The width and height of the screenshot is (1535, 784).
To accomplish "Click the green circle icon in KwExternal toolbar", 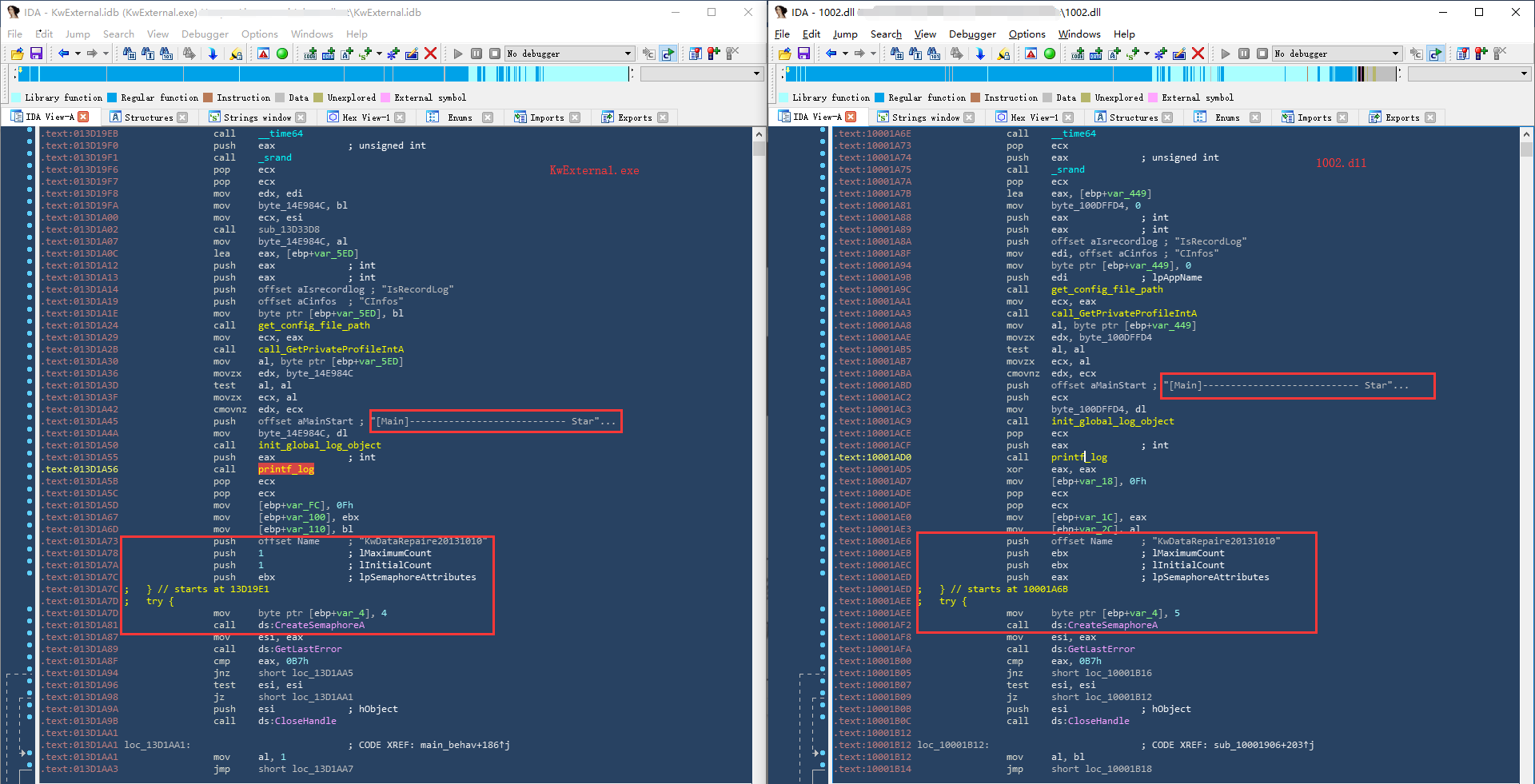I will click(282, 54).
